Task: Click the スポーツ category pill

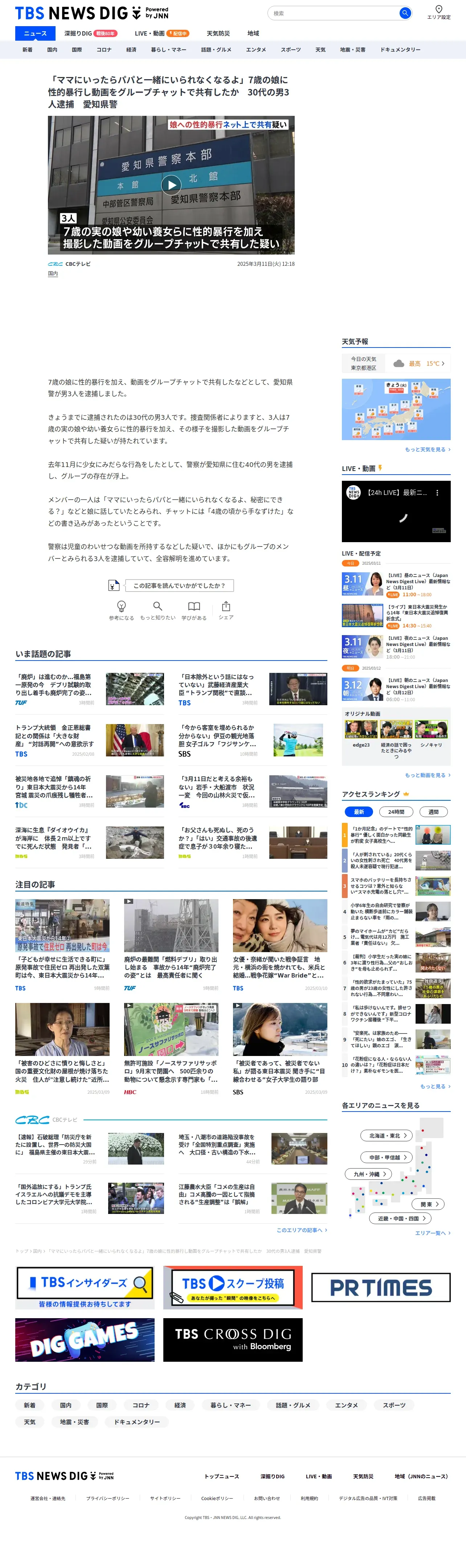Action: pyautogui.click(x=394, y=1405)
